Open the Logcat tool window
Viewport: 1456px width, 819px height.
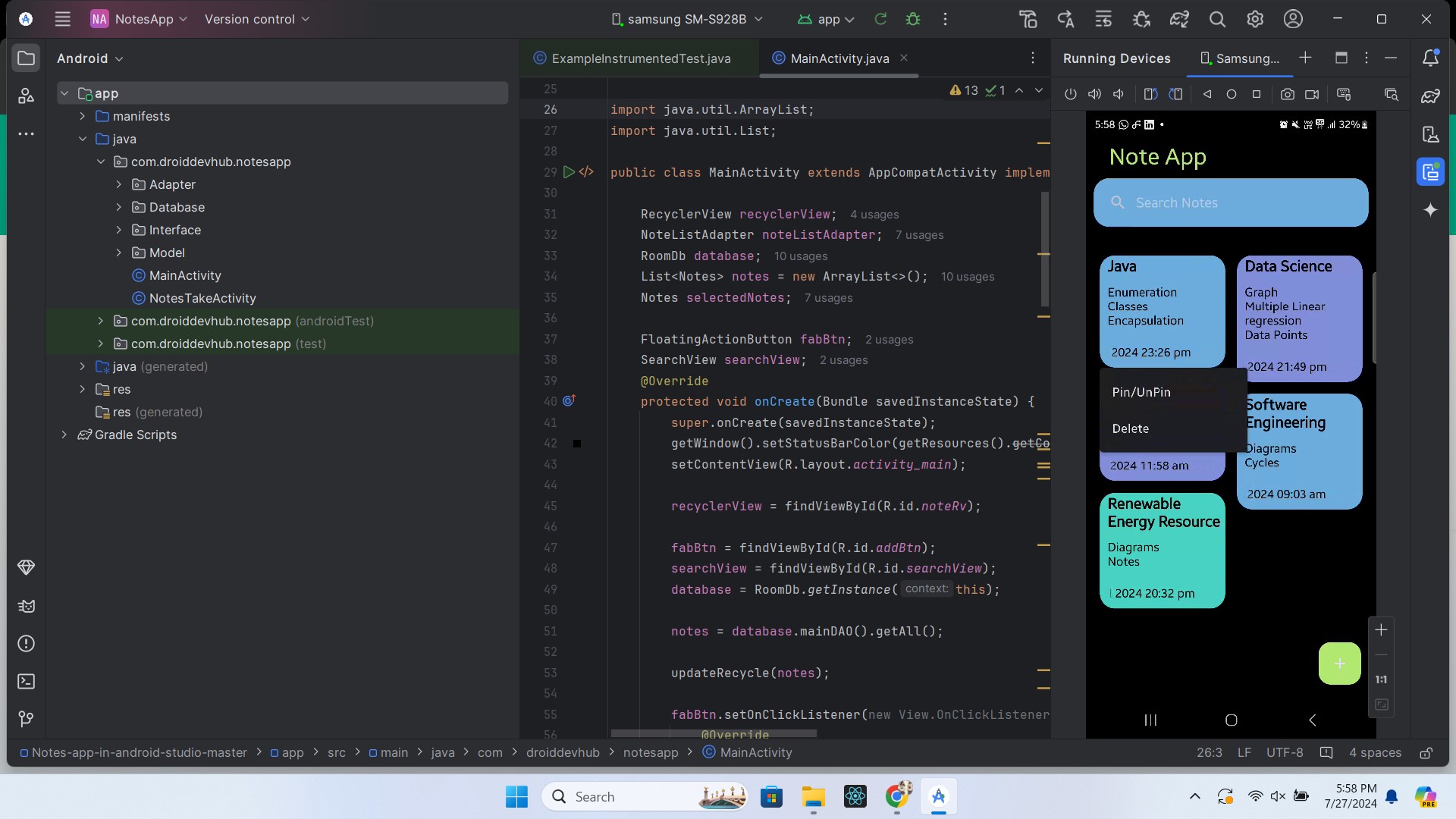26,606
